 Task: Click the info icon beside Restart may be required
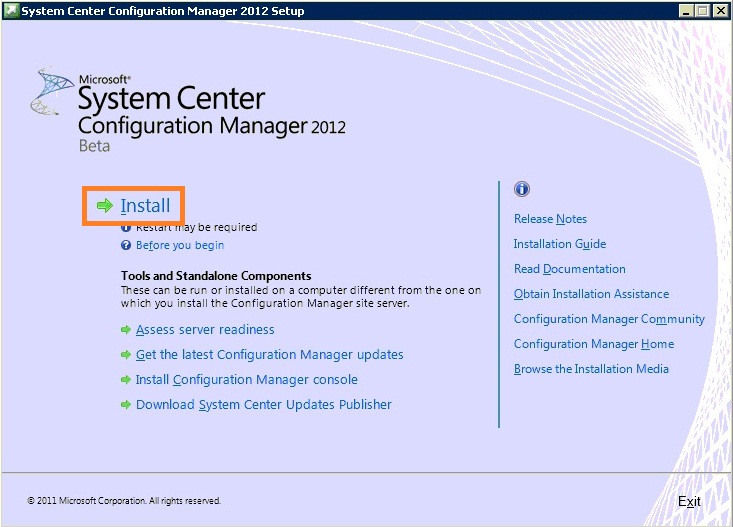(x=126, y=228)
